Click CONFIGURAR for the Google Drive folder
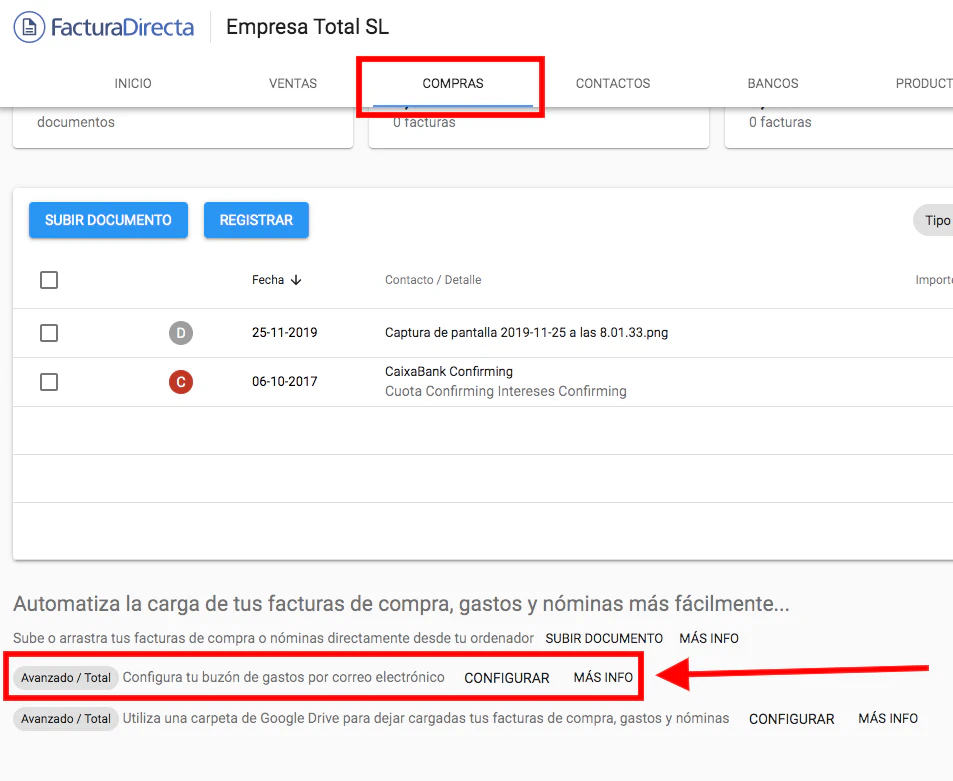 click(x=791, y=718)
